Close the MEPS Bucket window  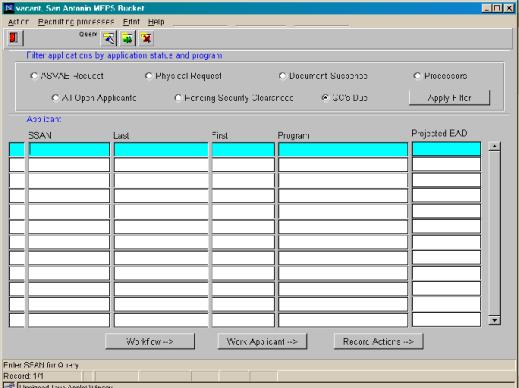pyautogui.click(x=509, y=8)
